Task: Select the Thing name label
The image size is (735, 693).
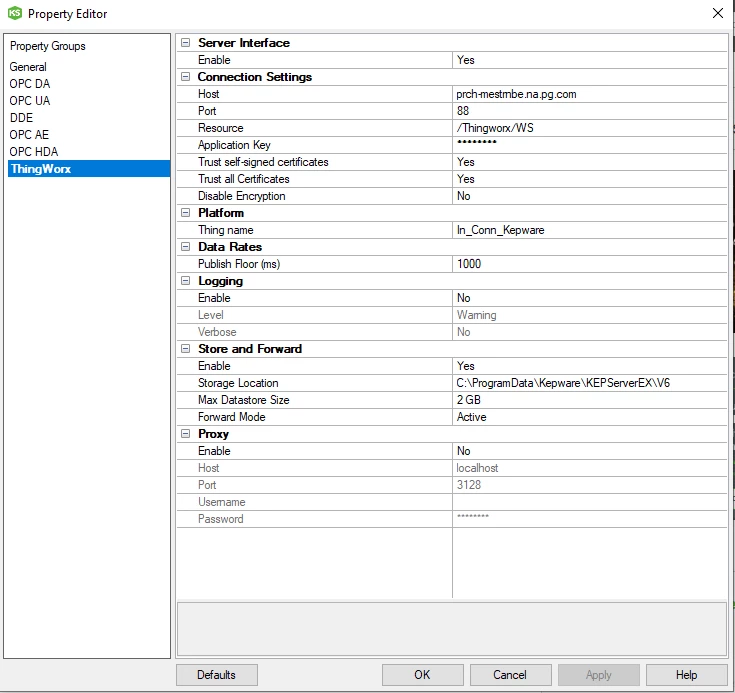Action: coord(225,230)
